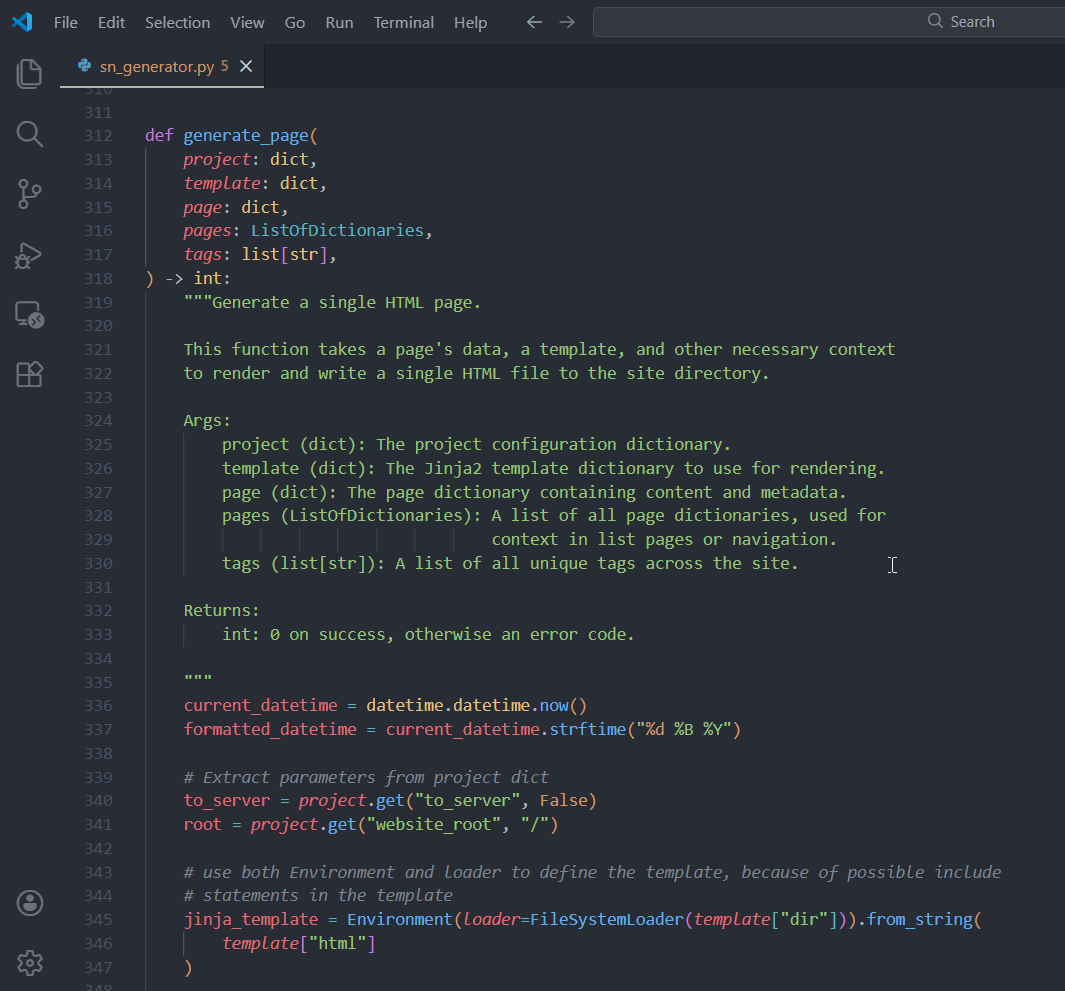Select the sn_generator.py tab

(x=156, y=66)
